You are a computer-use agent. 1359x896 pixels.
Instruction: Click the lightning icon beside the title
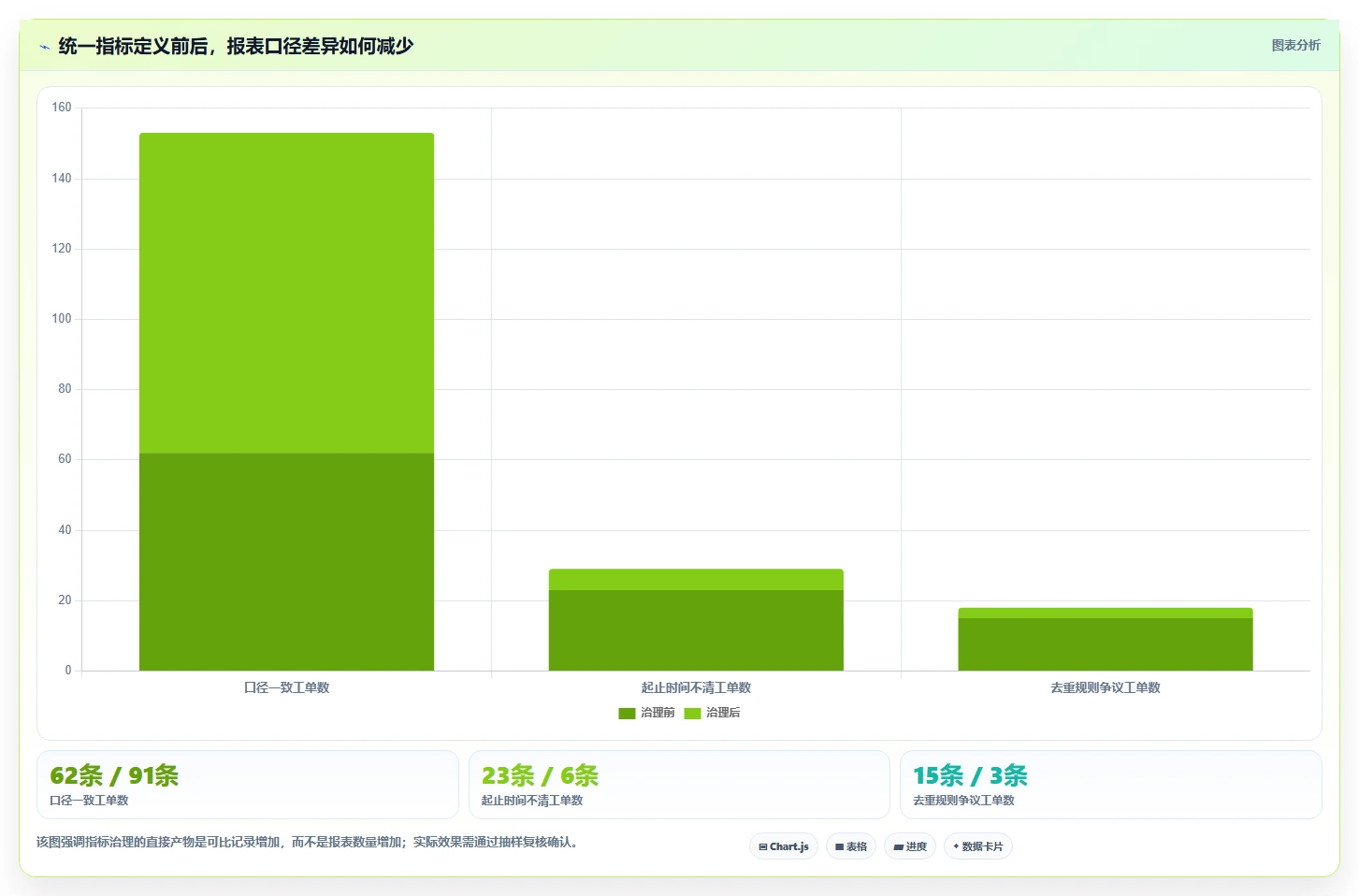coord(44,47)
